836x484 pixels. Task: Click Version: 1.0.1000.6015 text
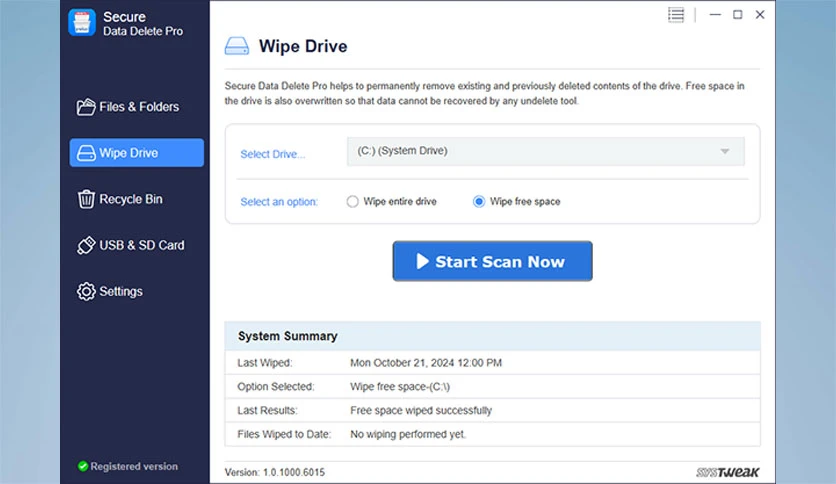click(x=275, y=472)
